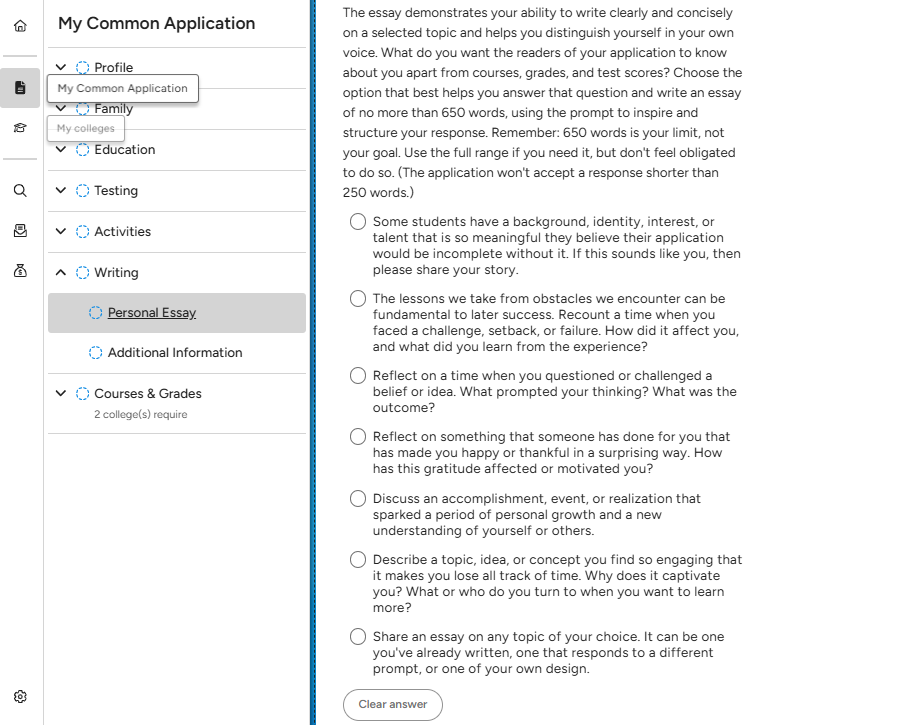This screenshot has height=725, width=910.
Task: Select the gratitude essay prompt option
Action: click(x=358, y=437)
